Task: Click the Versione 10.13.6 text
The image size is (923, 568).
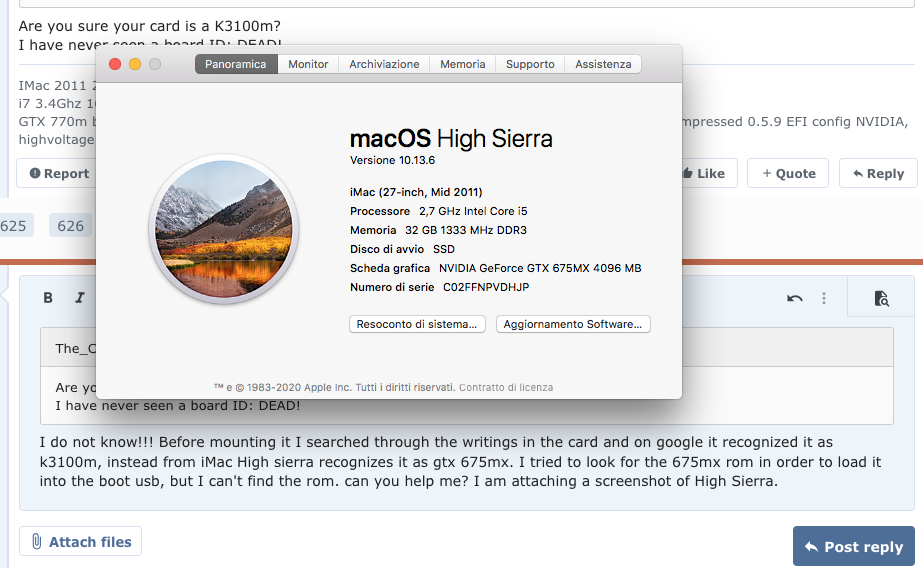Action: (393, 160)
